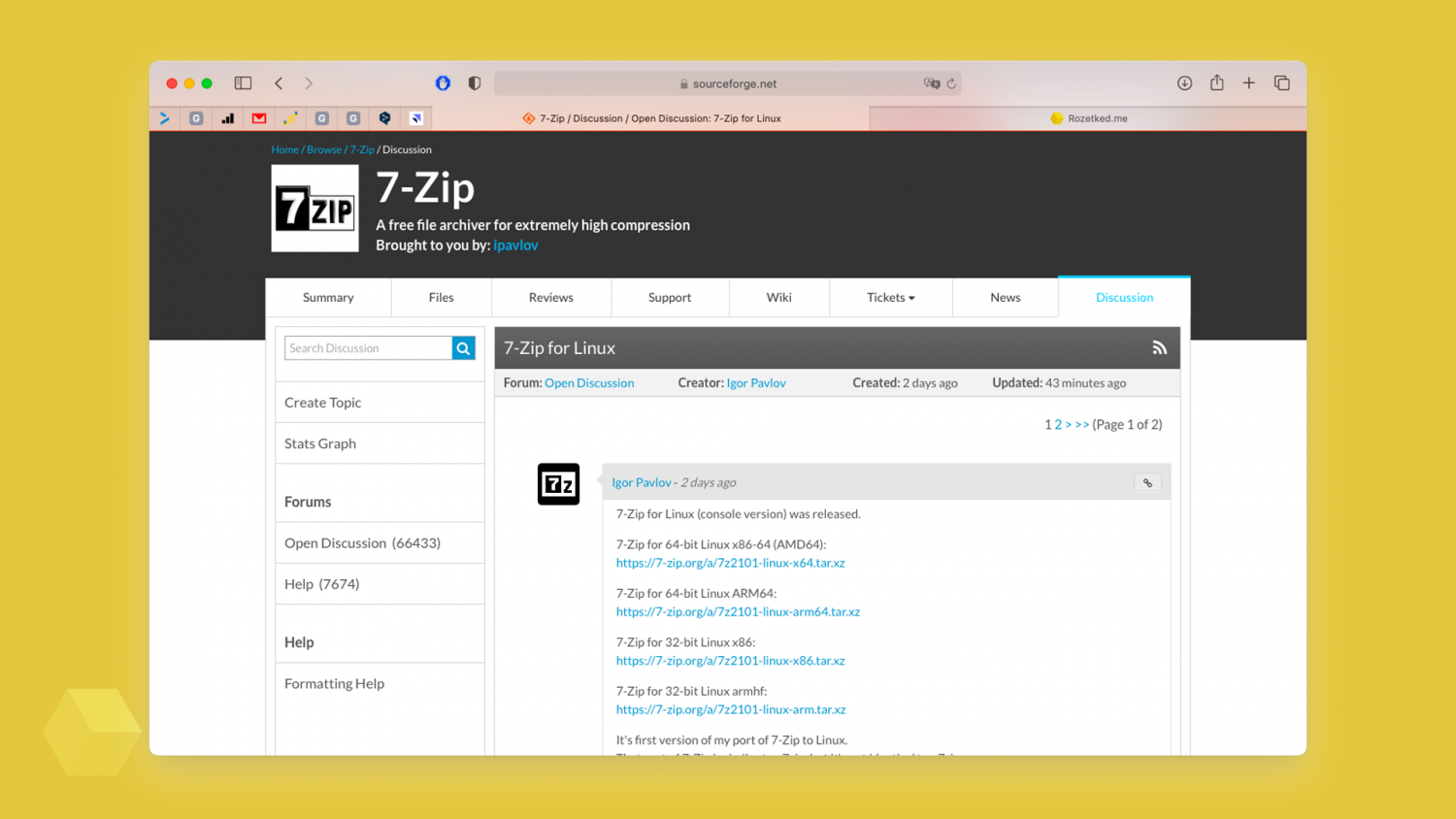Open the Files tab
This screenshot has height=819, width=1456.
coord(442,298)
